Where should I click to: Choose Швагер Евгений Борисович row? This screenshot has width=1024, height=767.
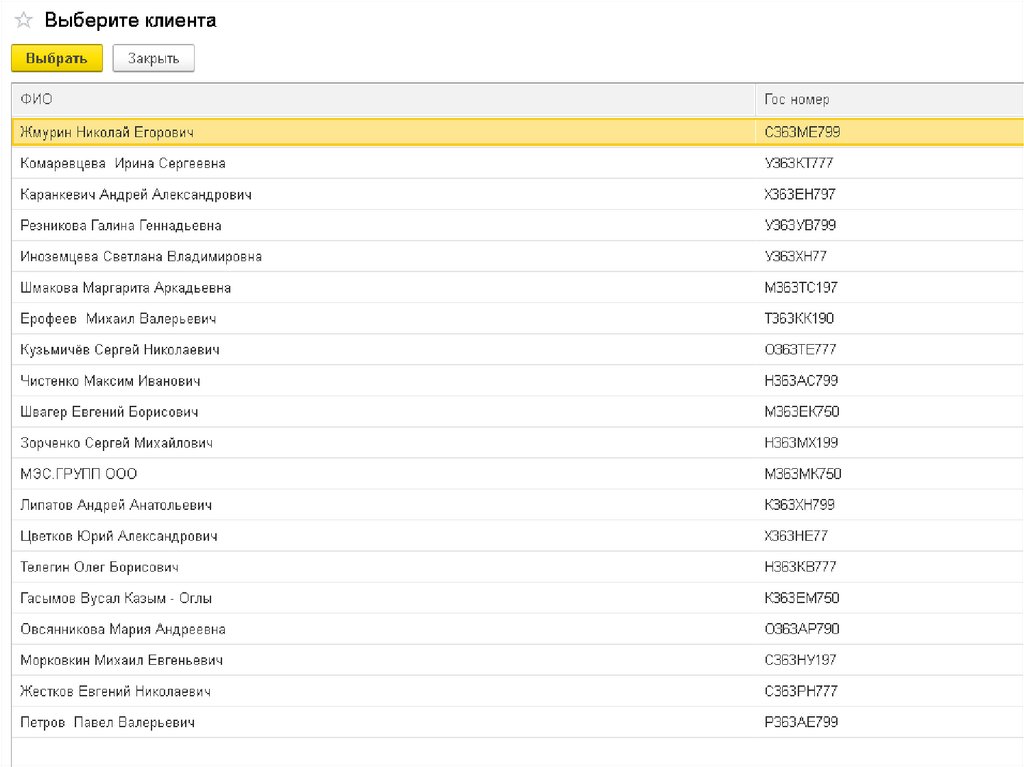click(109, 412)
